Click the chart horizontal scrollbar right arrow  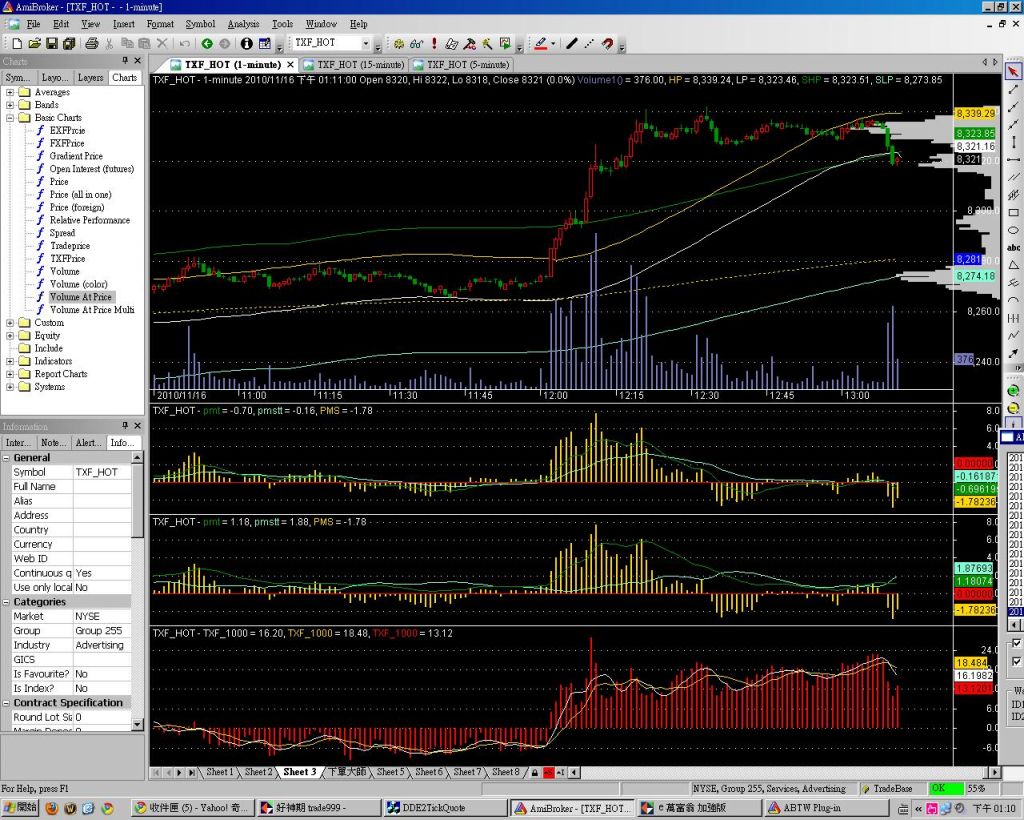[x=995, y=772]
